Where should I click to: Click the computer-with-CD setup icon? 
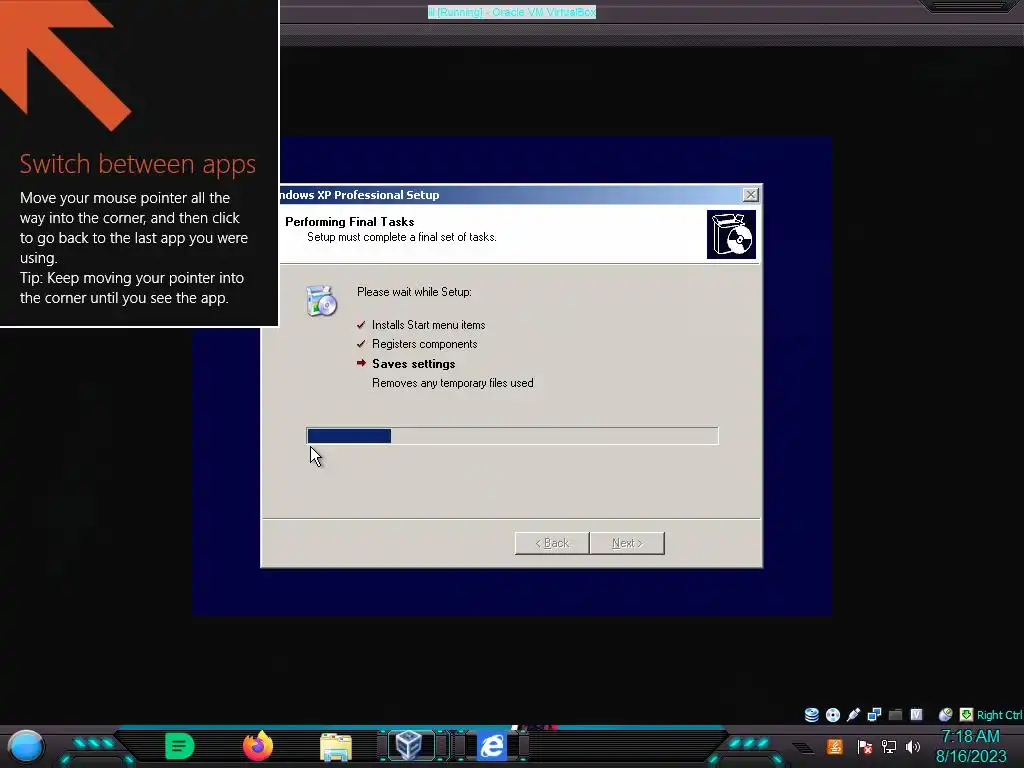(x=322, y=301)
